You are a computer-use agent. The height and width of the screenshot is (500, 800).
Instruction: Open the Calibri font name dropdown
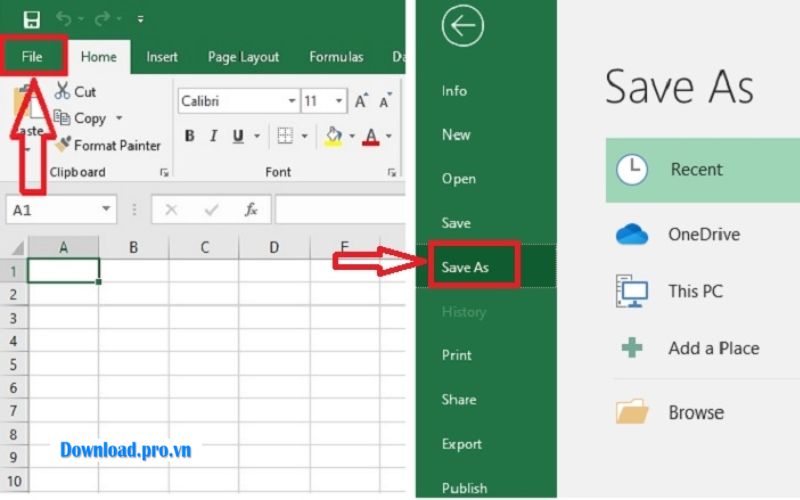coord(291,101)
